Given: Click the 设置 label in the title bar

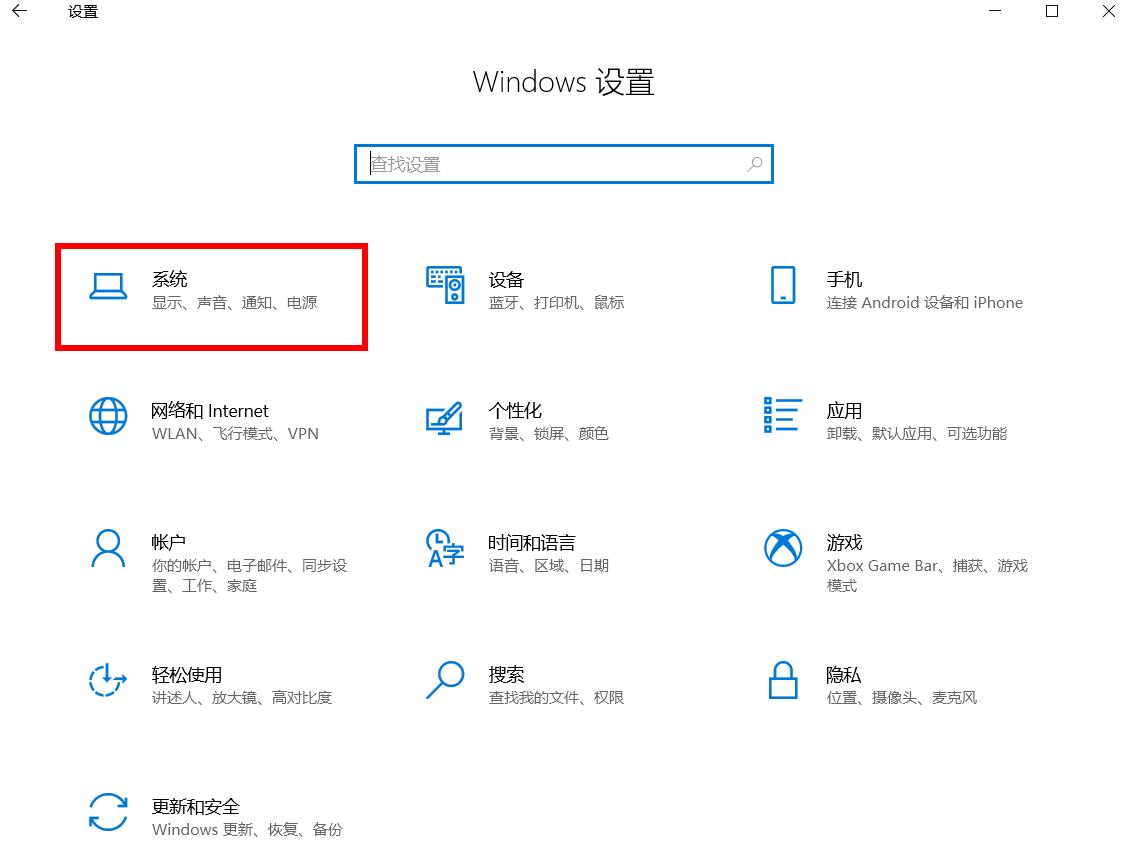Looking at the screenshot, I should point(82,12).
